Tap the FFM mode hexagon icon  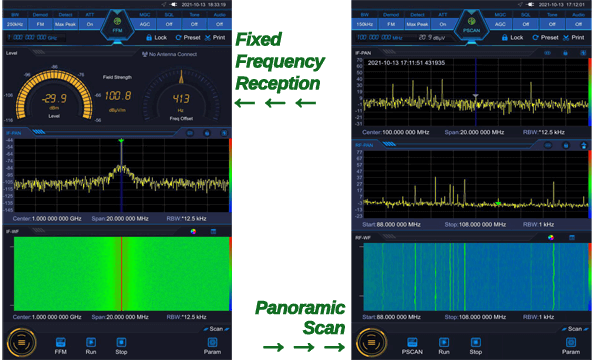click(117, 25)
